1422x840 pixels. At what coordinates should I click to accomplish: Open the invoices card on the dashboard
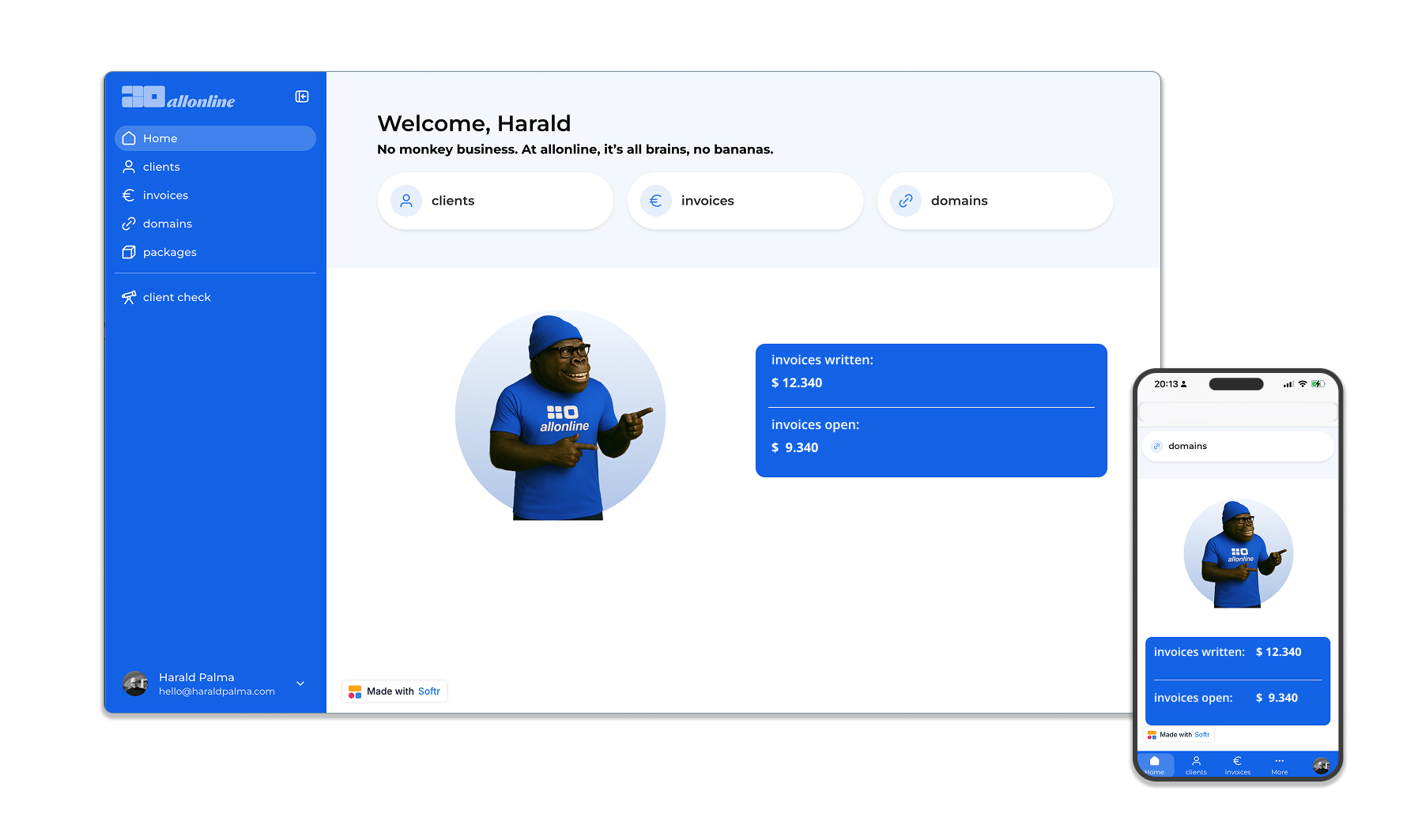coord(745,201)
